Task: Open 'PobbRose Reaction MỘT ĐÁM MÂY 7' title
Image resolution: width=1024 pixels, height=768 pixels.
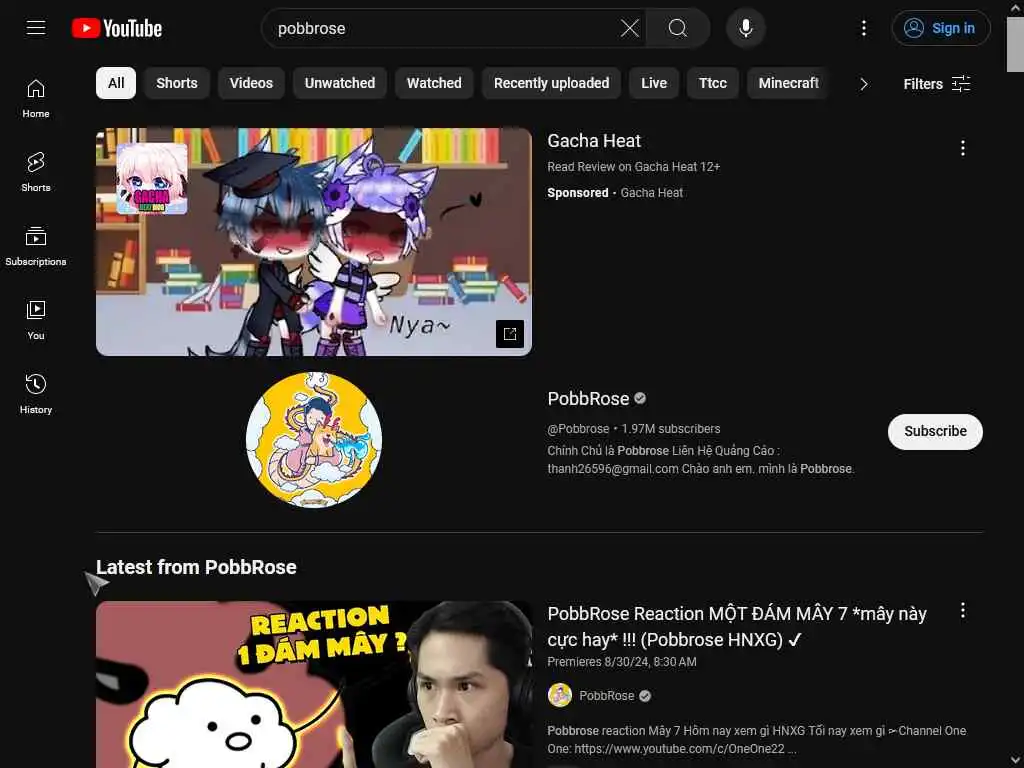Action: [x=737, y=626]
